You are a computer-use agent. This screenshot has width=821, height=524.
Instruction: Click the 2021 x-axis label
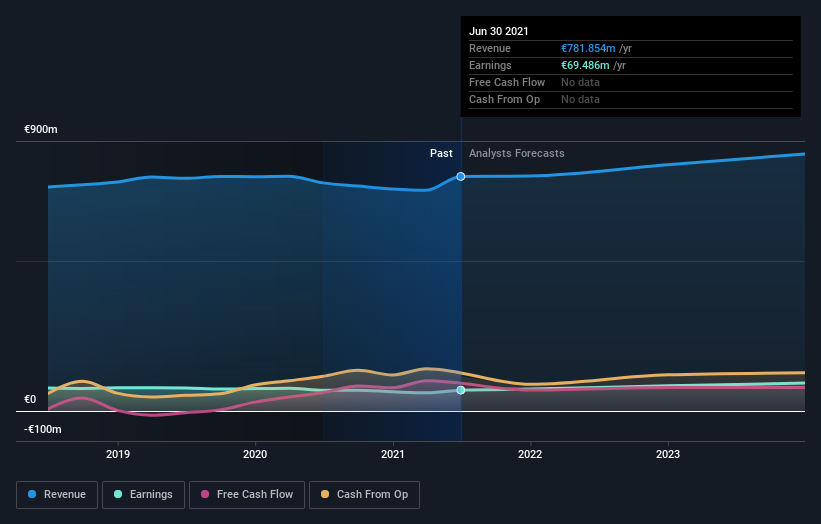[x=393, y=454]
